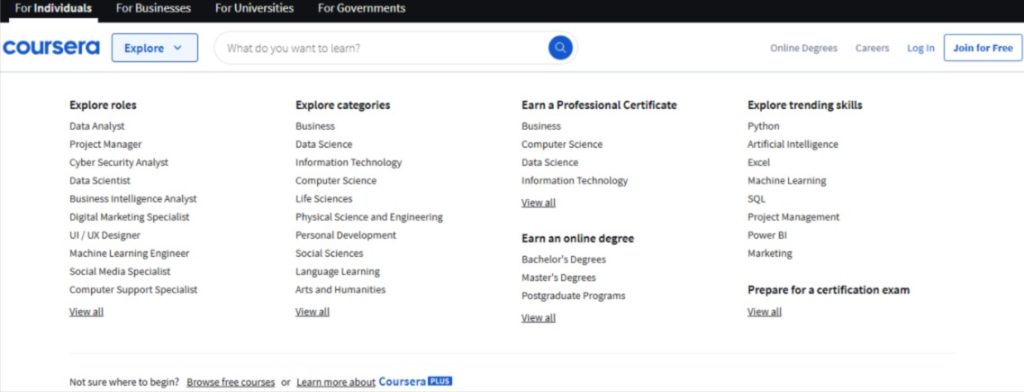Click the Join for Free button
The width and height of the screenshot is (1024, 392).
click(983, 48)
